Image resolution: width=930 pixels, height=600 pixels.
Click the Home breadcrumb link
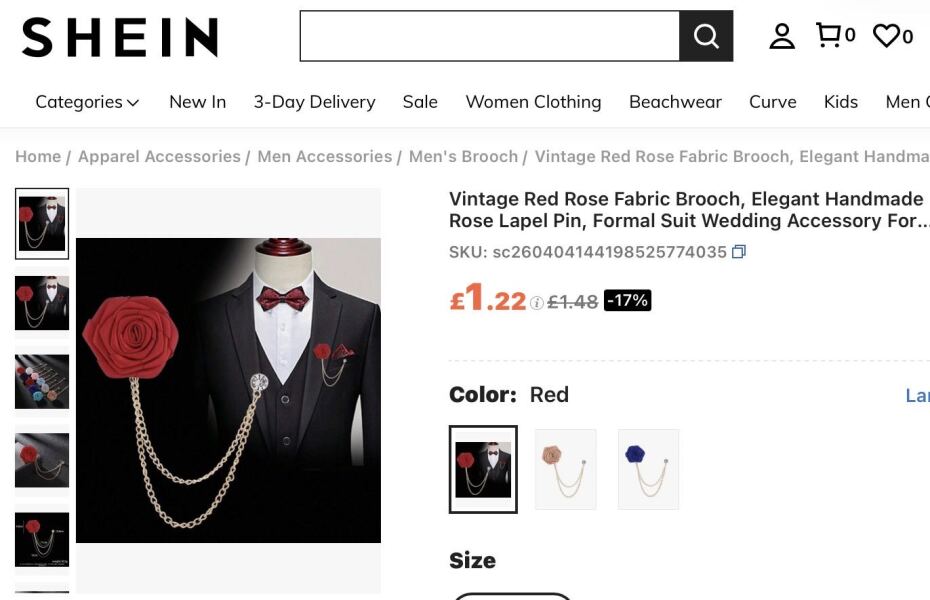pos(38,156)
